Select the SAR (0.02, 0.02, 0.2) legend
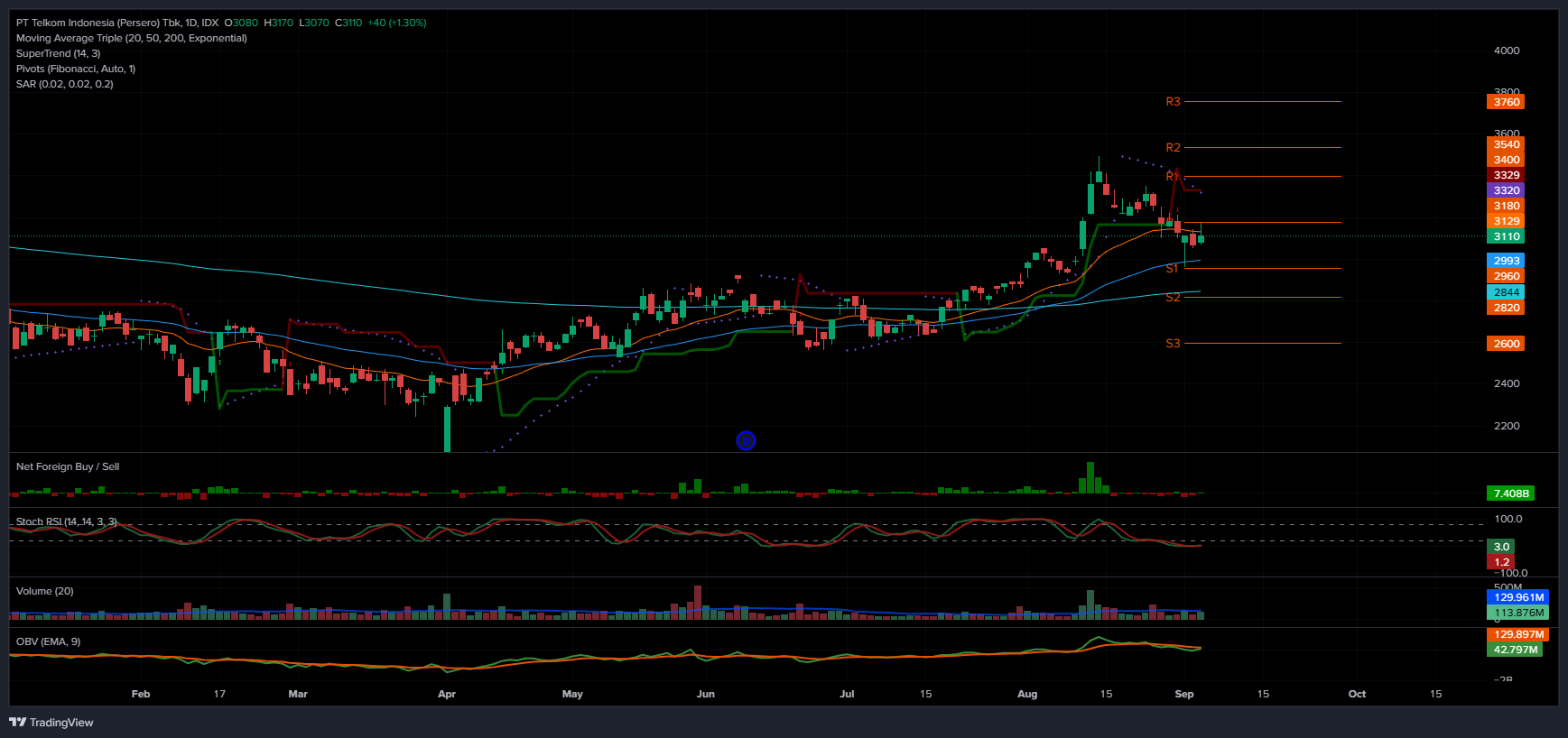 [65, 84]
